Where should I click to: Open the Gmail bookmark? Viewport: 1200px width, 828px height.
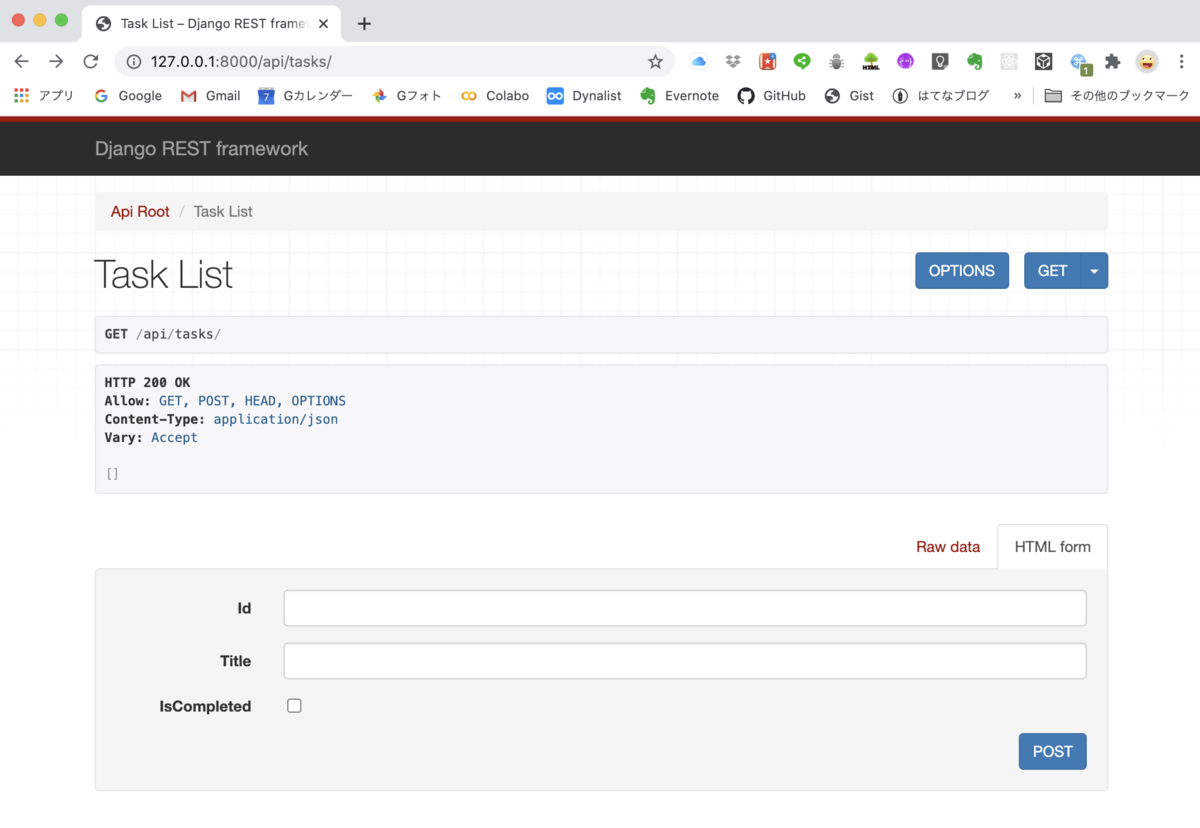(x=210, y=96)
